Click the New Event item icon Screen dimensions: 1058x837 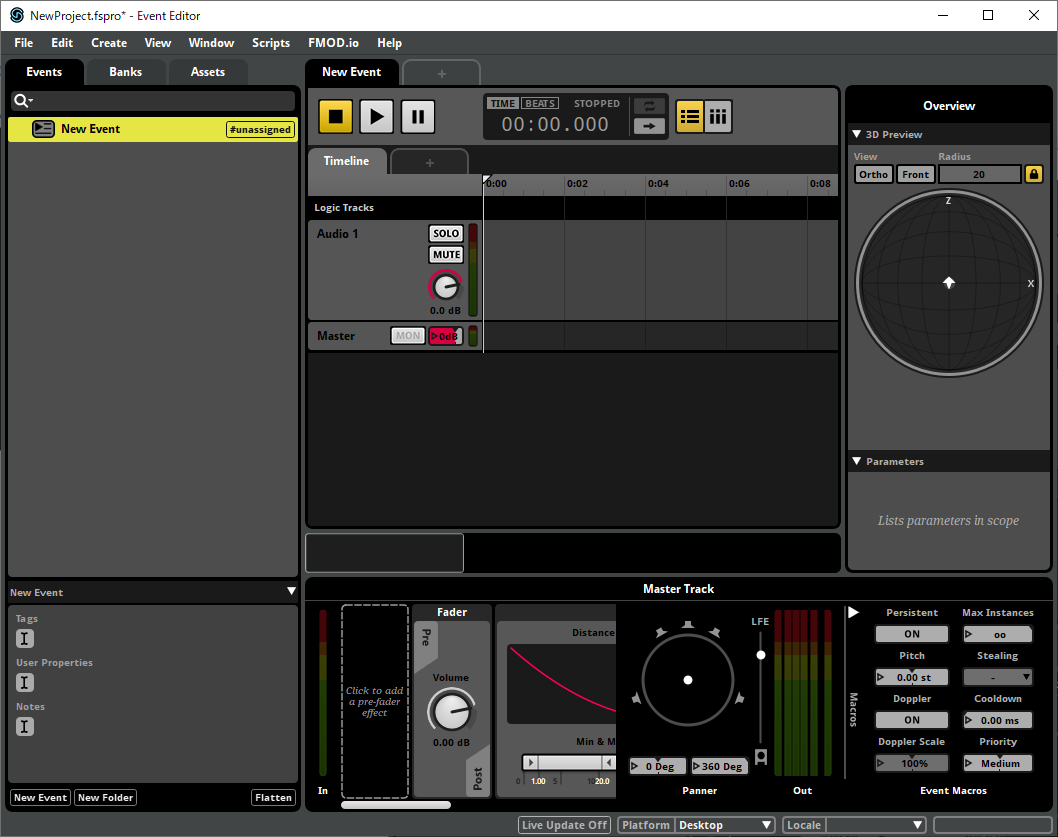[x=43, y=128]
